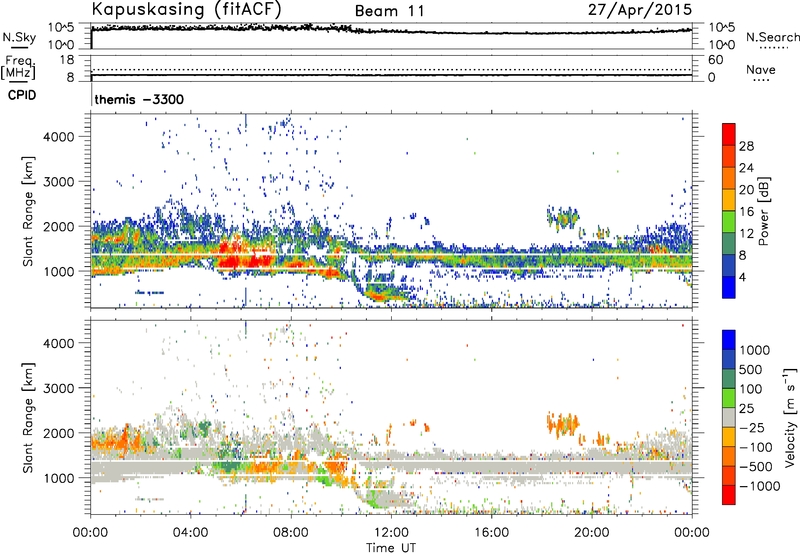Click the 'Time UT' axis label

coord(391,547)
